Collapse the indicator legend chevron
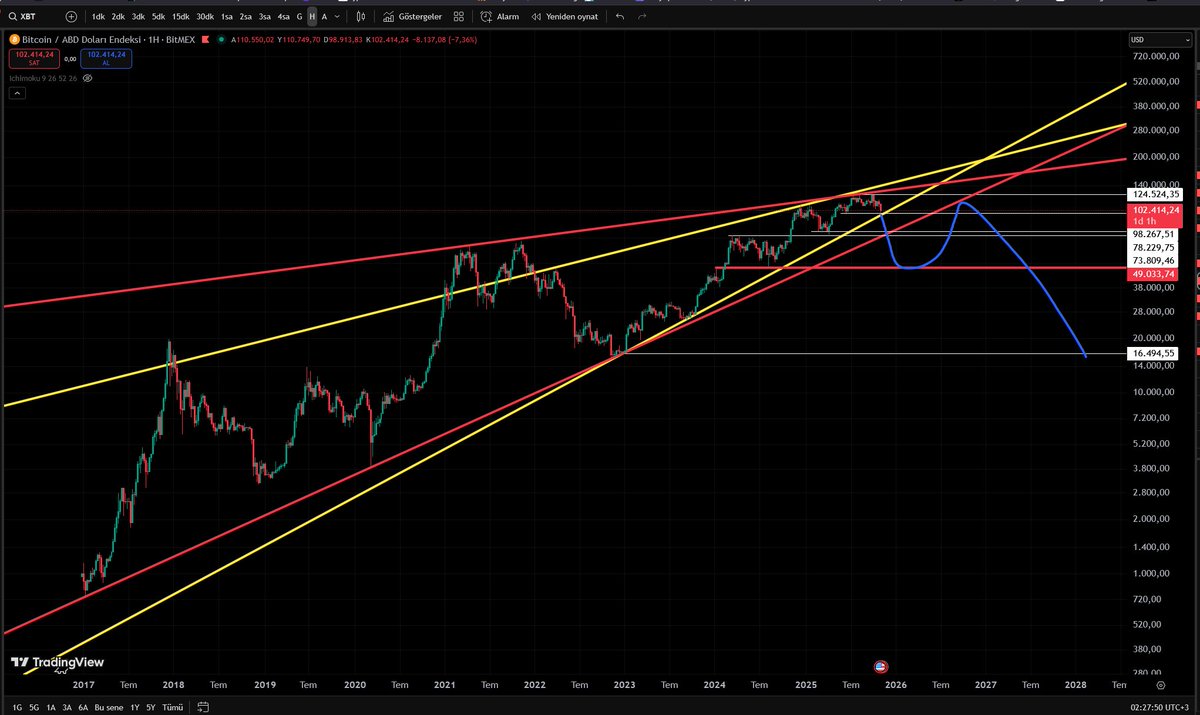 click(17, 92)
